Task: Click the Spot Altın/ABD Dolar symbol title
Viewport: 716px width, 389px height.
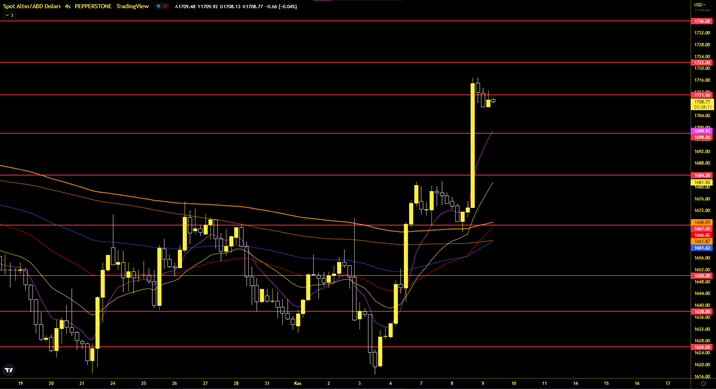Action: 32,6
